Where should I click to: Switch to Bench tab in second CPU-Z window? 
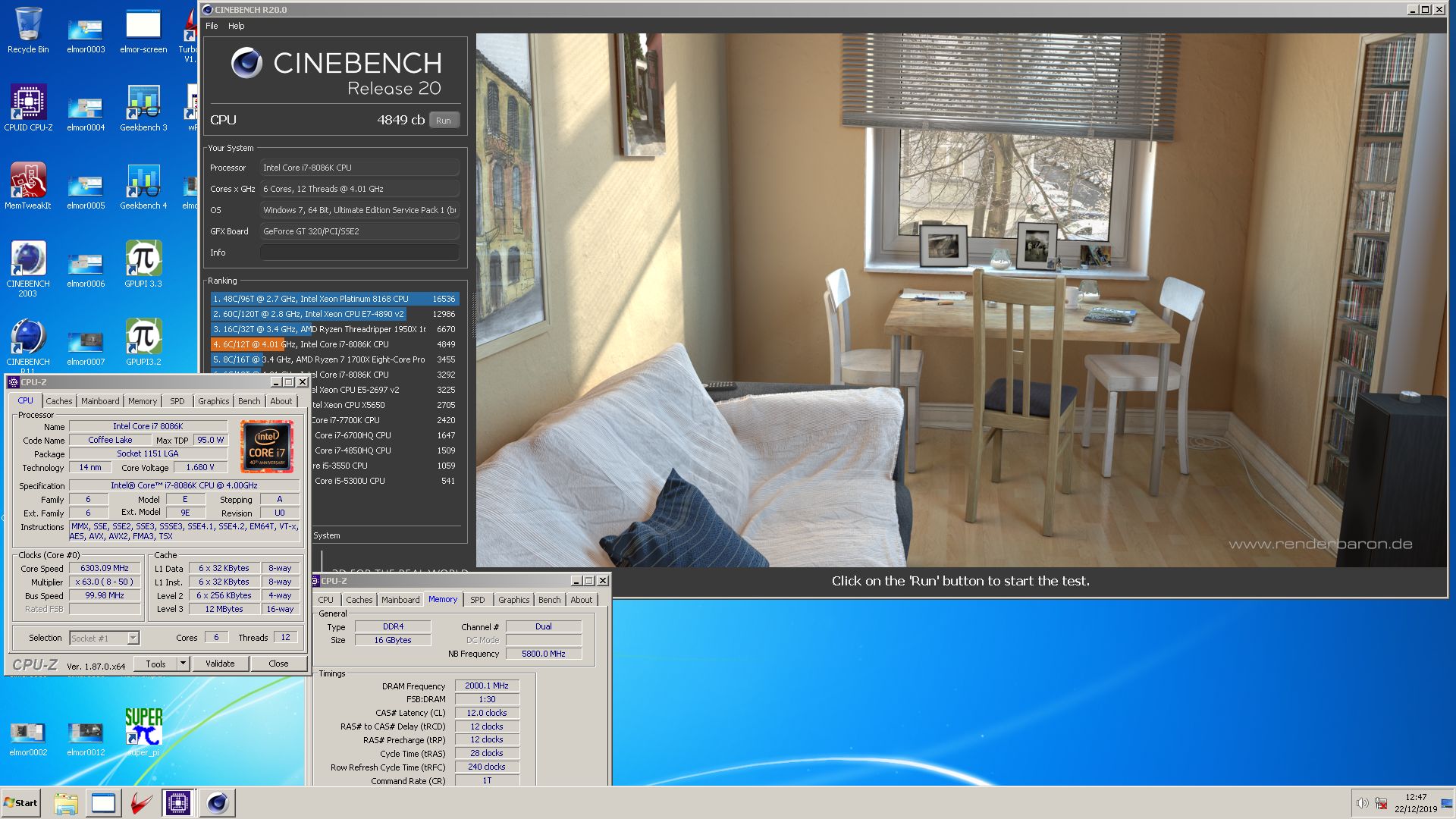pos(550,600)
